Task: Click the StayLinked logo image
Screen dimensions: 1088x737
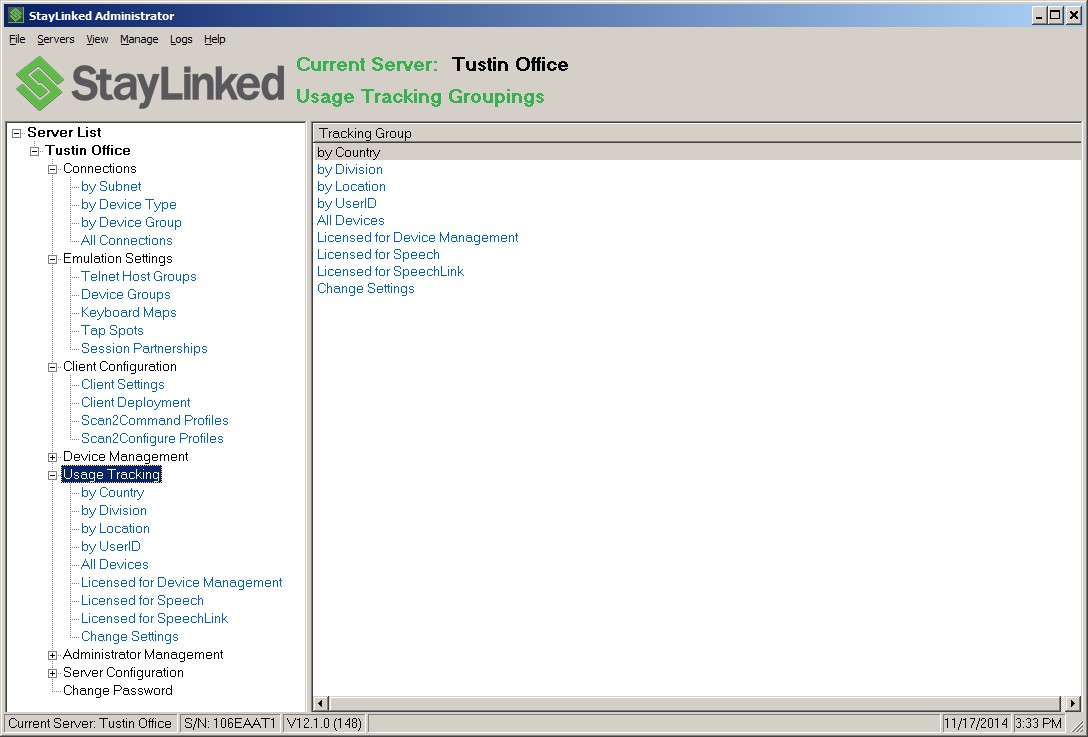Action: (x=147, y=85)
